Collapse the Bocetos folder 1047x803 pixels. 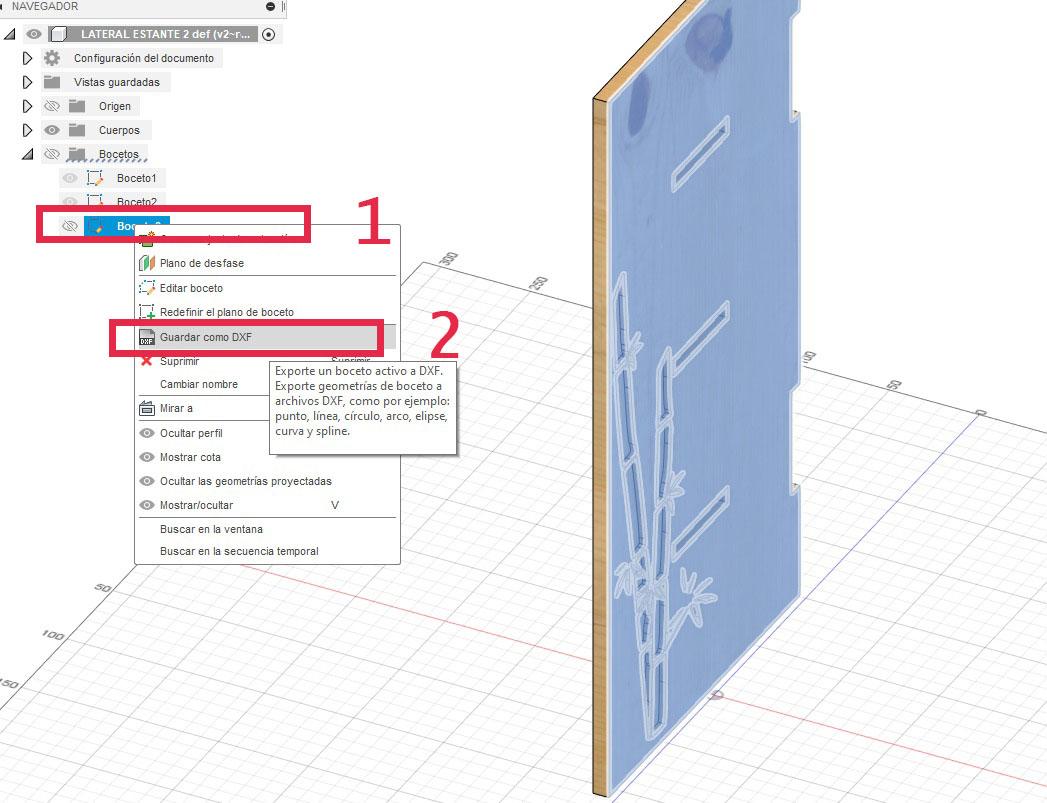[x=27, y=154]
